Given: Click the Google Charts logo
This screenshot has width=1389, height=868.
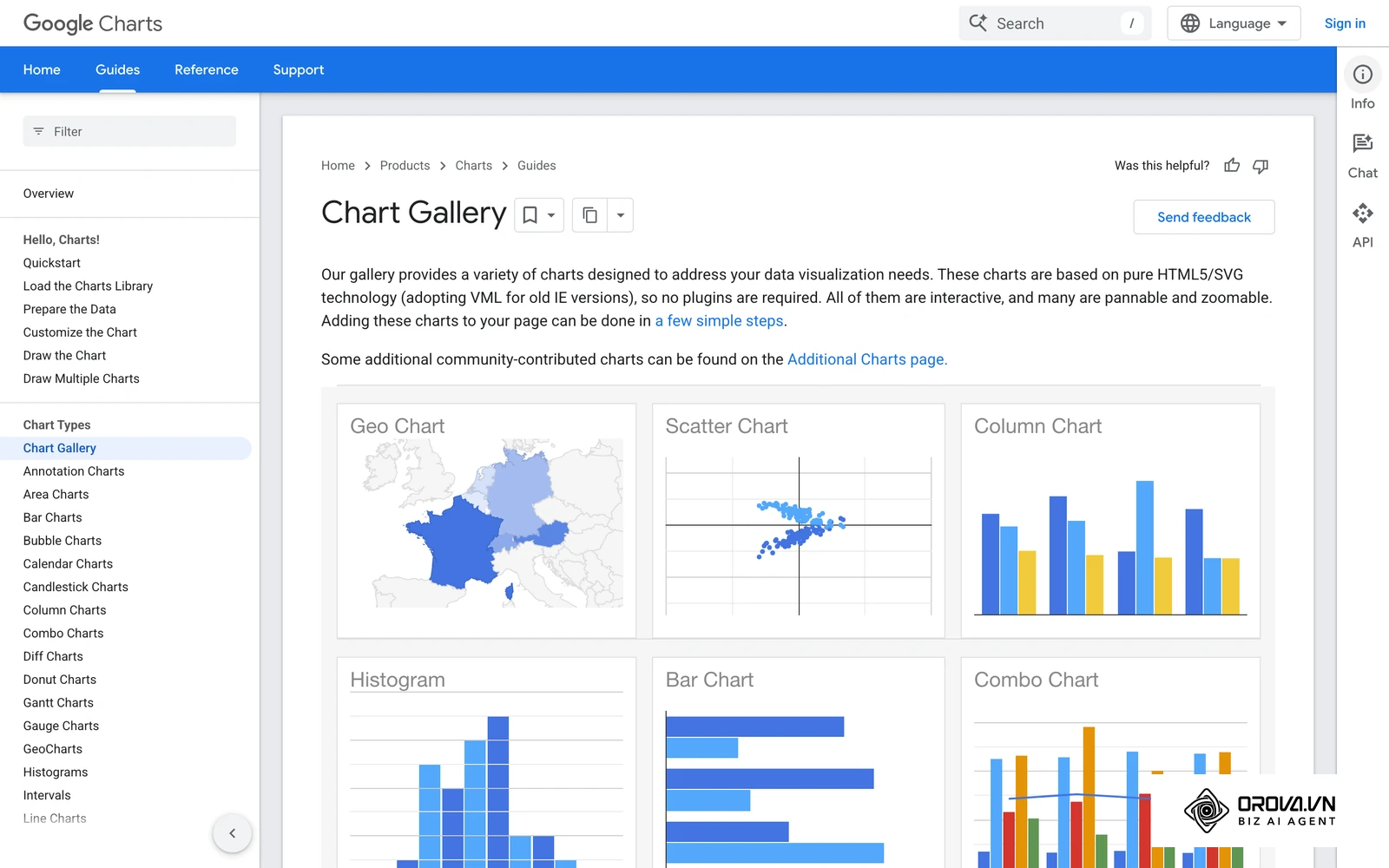Looking at the screenshot, I should point(93,23).
